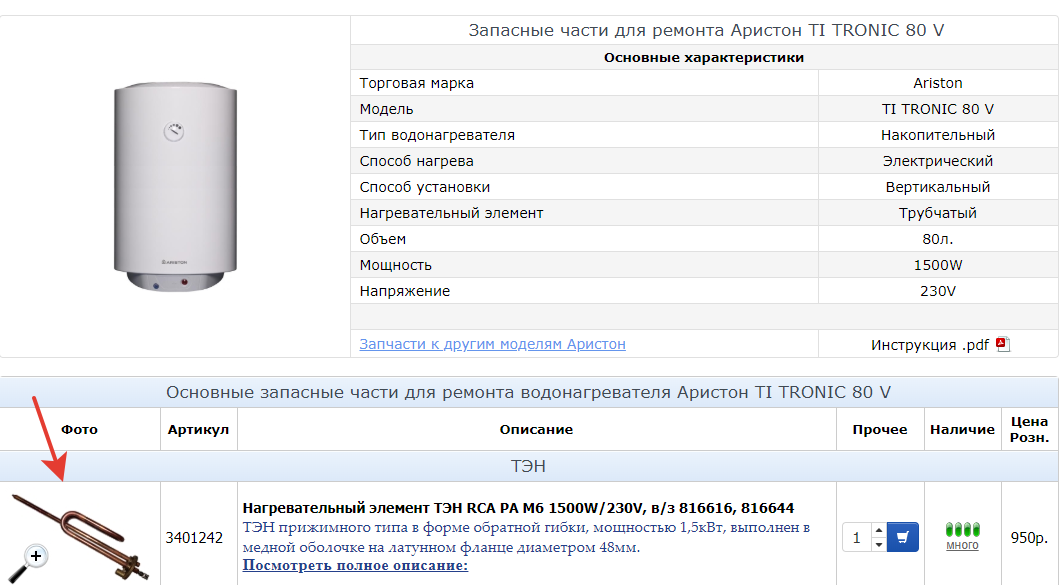Click the Вертикальный installation value
The width and height of the screenshot is (1062, 585).
pyautogui.click(x=937, y=187)
